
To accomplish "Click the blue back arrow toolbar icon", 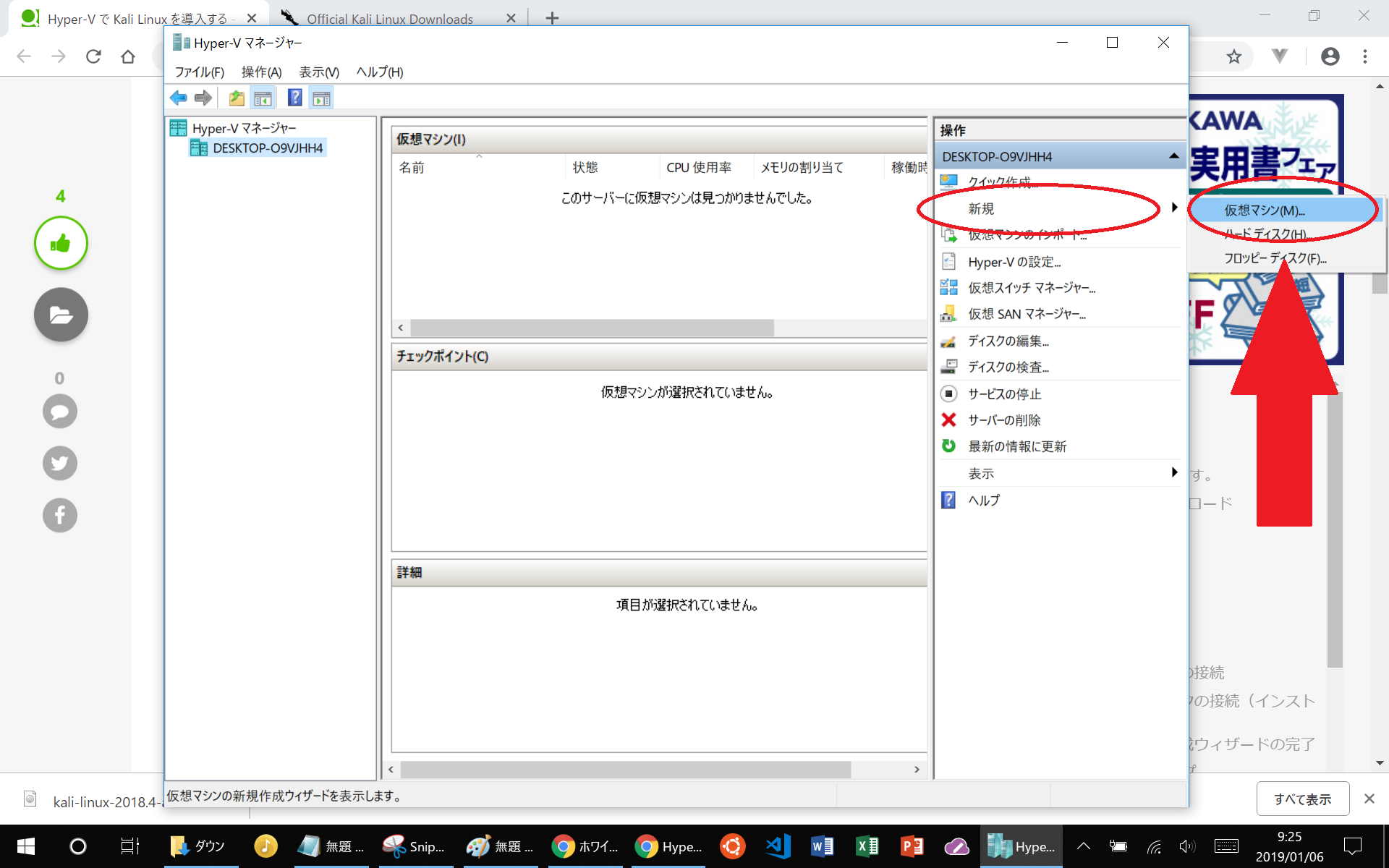I will click(178, 98).
